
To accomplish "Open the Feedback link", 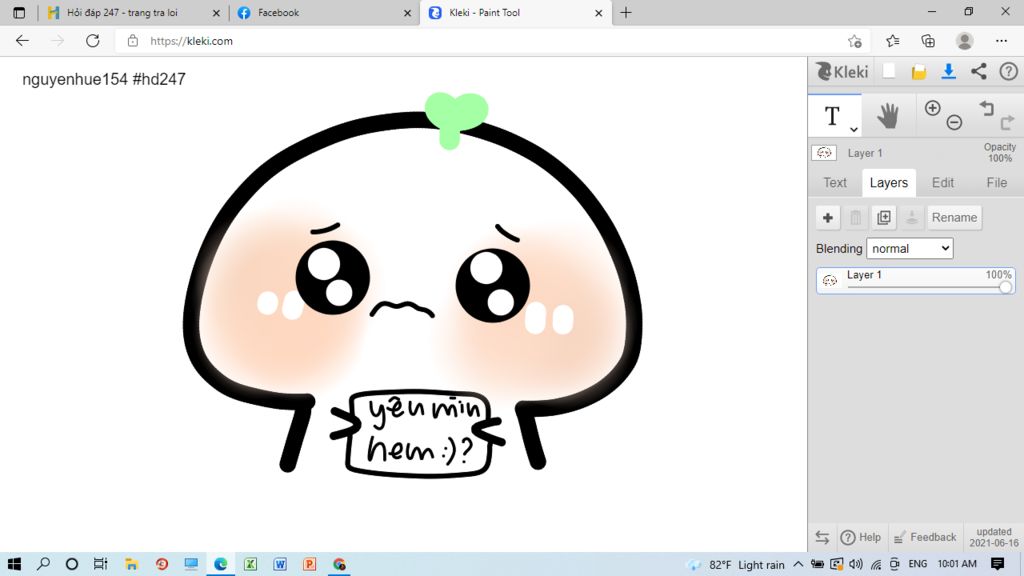I will [x=925, y=537].
